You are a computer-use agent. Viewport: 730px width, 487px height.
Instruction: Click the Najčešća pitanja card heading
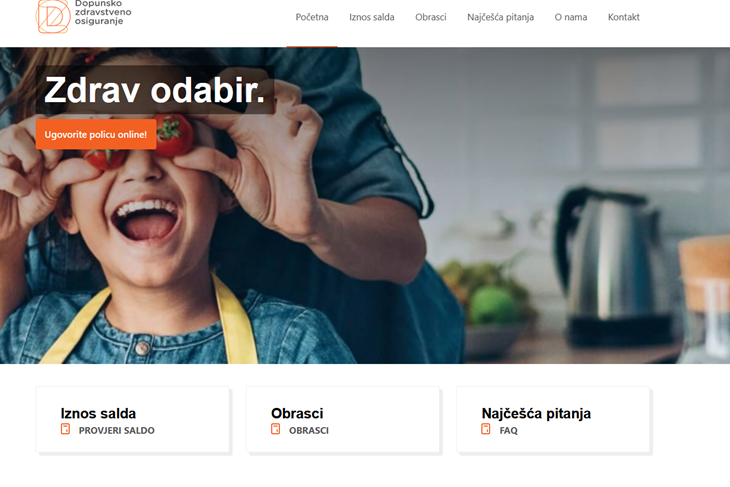tap(536, 413)
